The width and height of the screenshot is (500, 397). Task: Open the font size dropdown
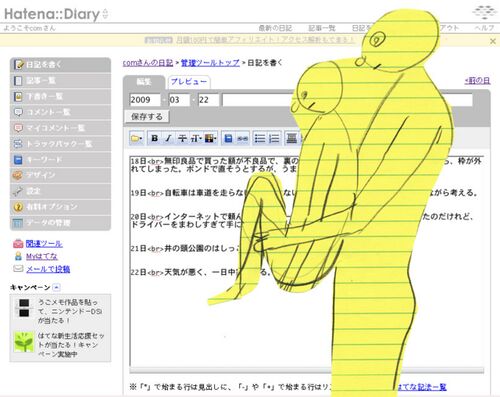[195, 138]
